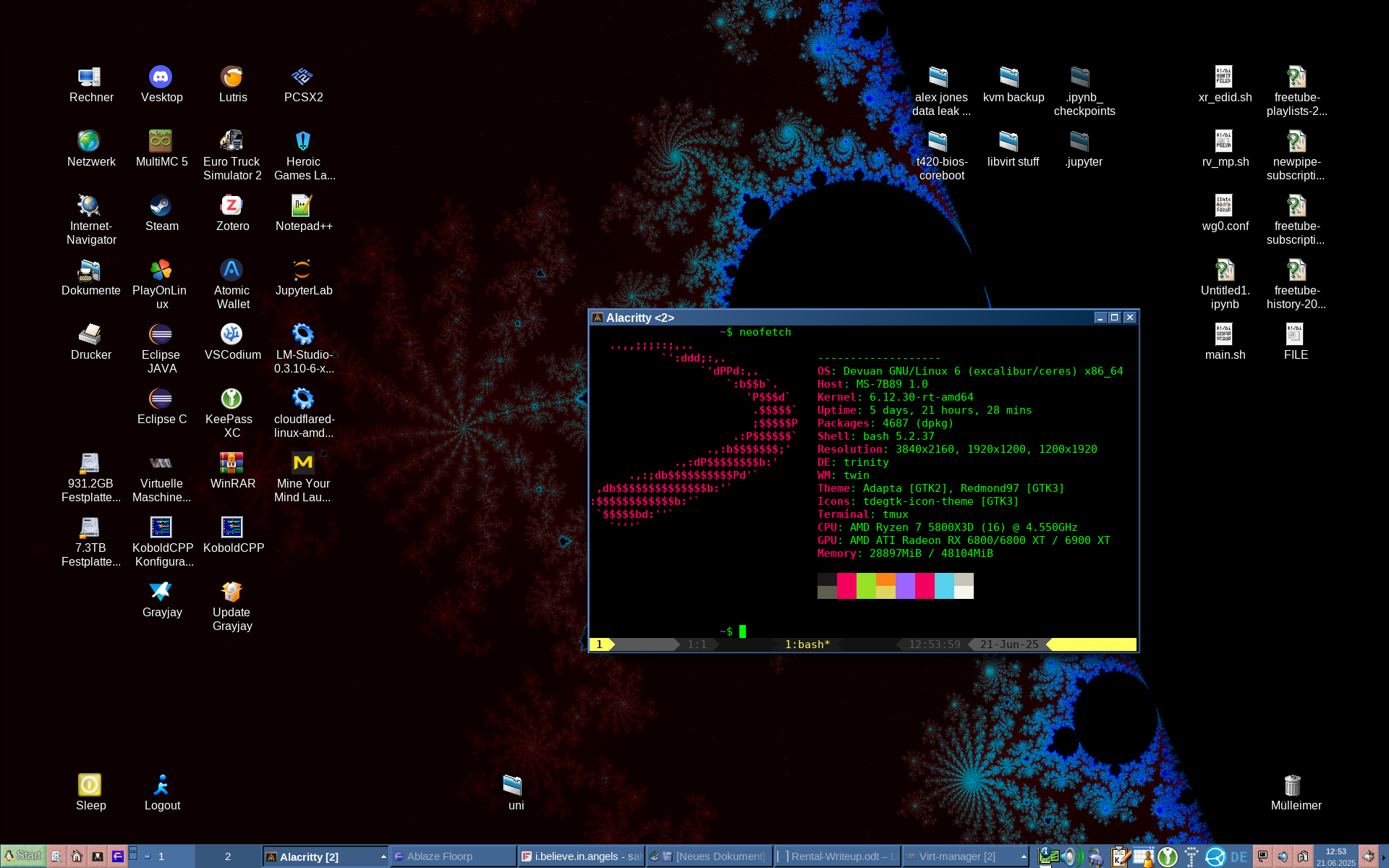This screenshot has height=868, width=1389.
Task: Select the libvirt stuff folder
Action: click(x=1012, y=149)
